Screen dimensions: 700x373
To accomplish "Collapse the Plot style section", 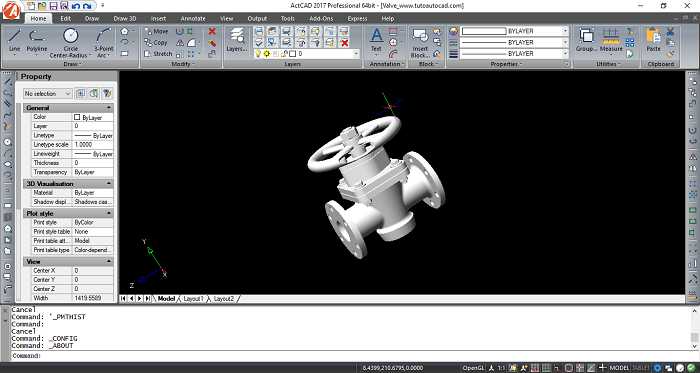I will coord(109,213).
